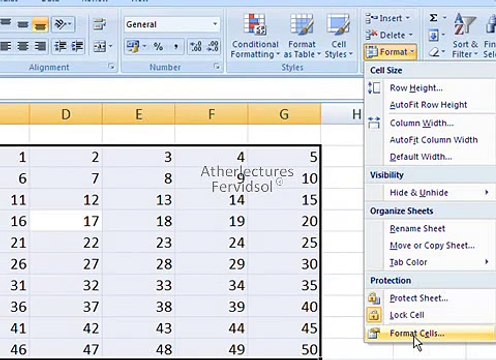Viewport: 496px width, 360px height.
Task: Open the Number Format combo box
Action: [172, 24]
